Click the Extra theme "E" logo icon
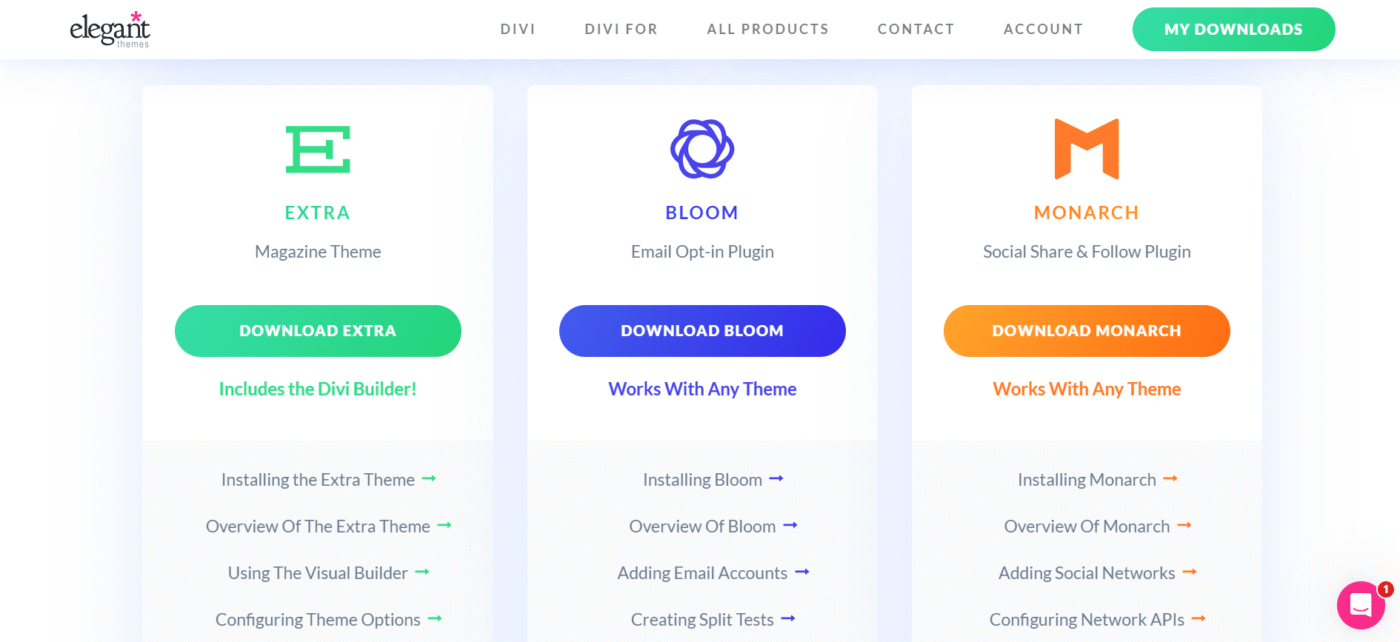The image size is (1400, 642). pyautogui.click(x=317, y=148)
